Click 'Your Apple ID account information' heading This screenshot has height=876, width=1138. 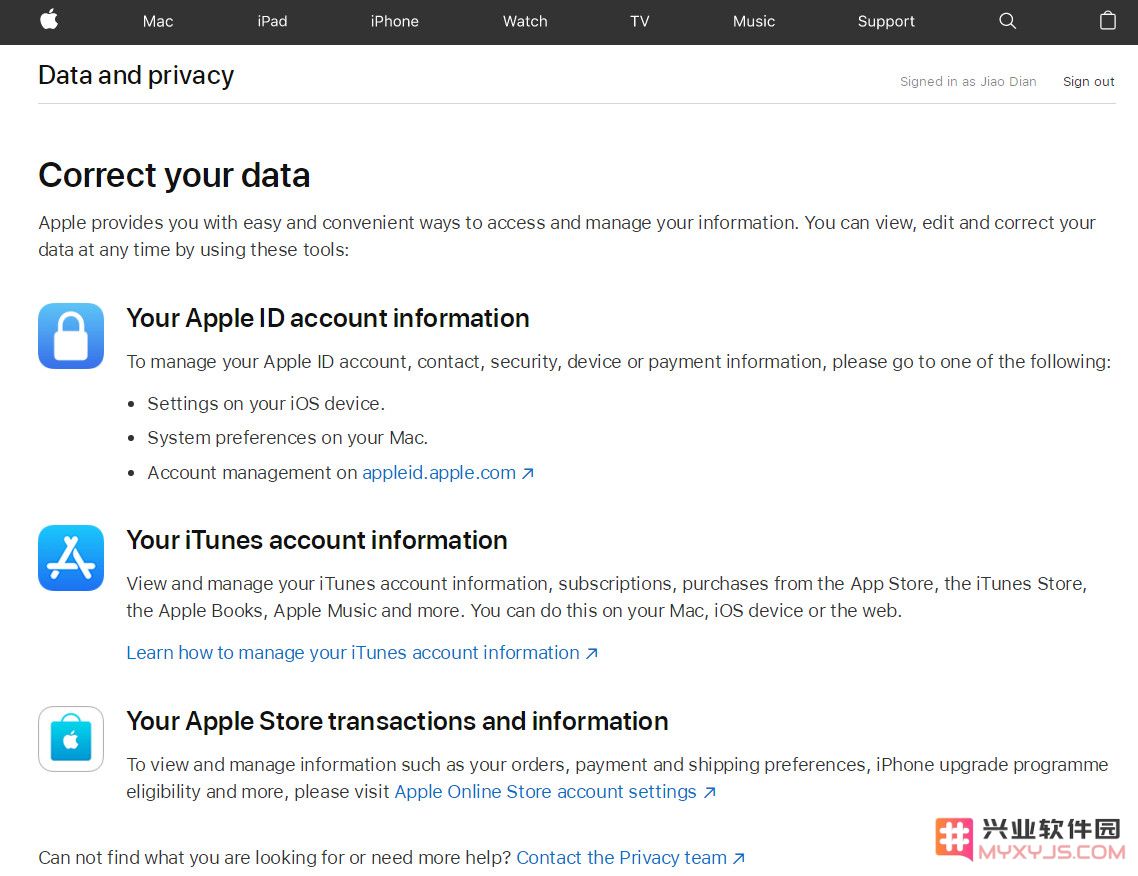point(328,319)
